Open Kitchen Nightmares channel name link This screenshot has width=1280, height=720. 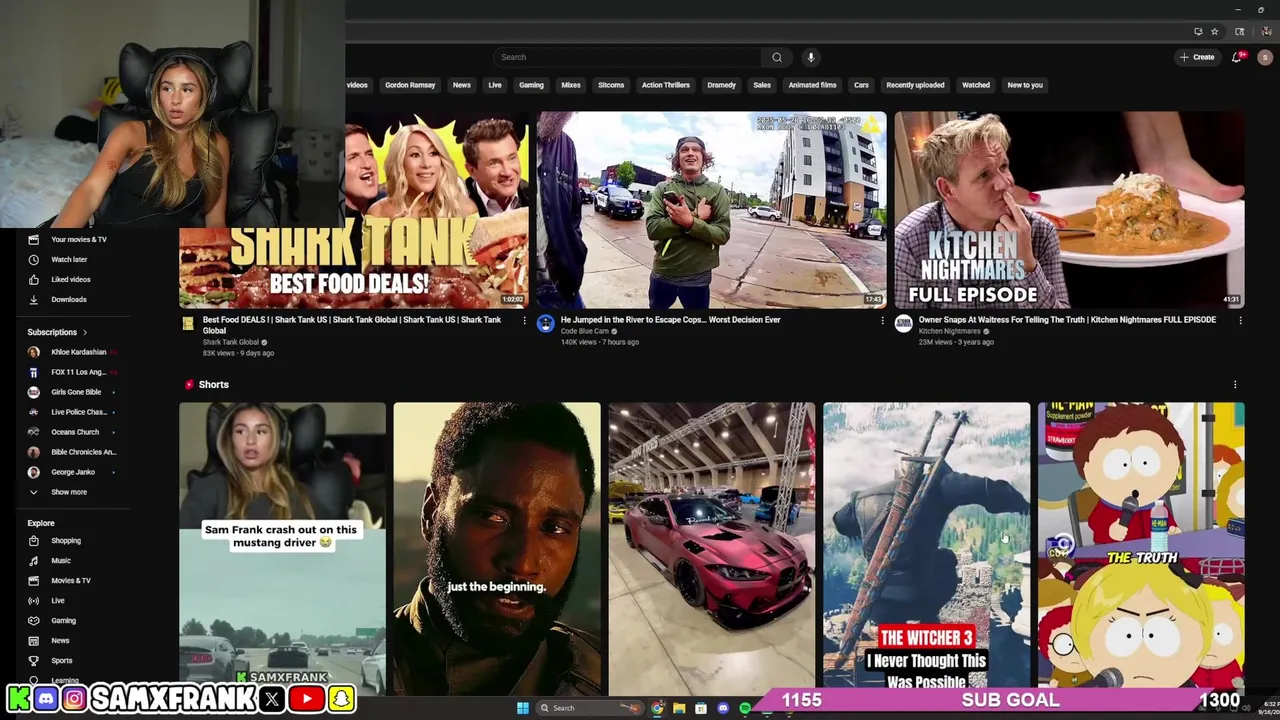pyautogui.click(x=950, y=331)
